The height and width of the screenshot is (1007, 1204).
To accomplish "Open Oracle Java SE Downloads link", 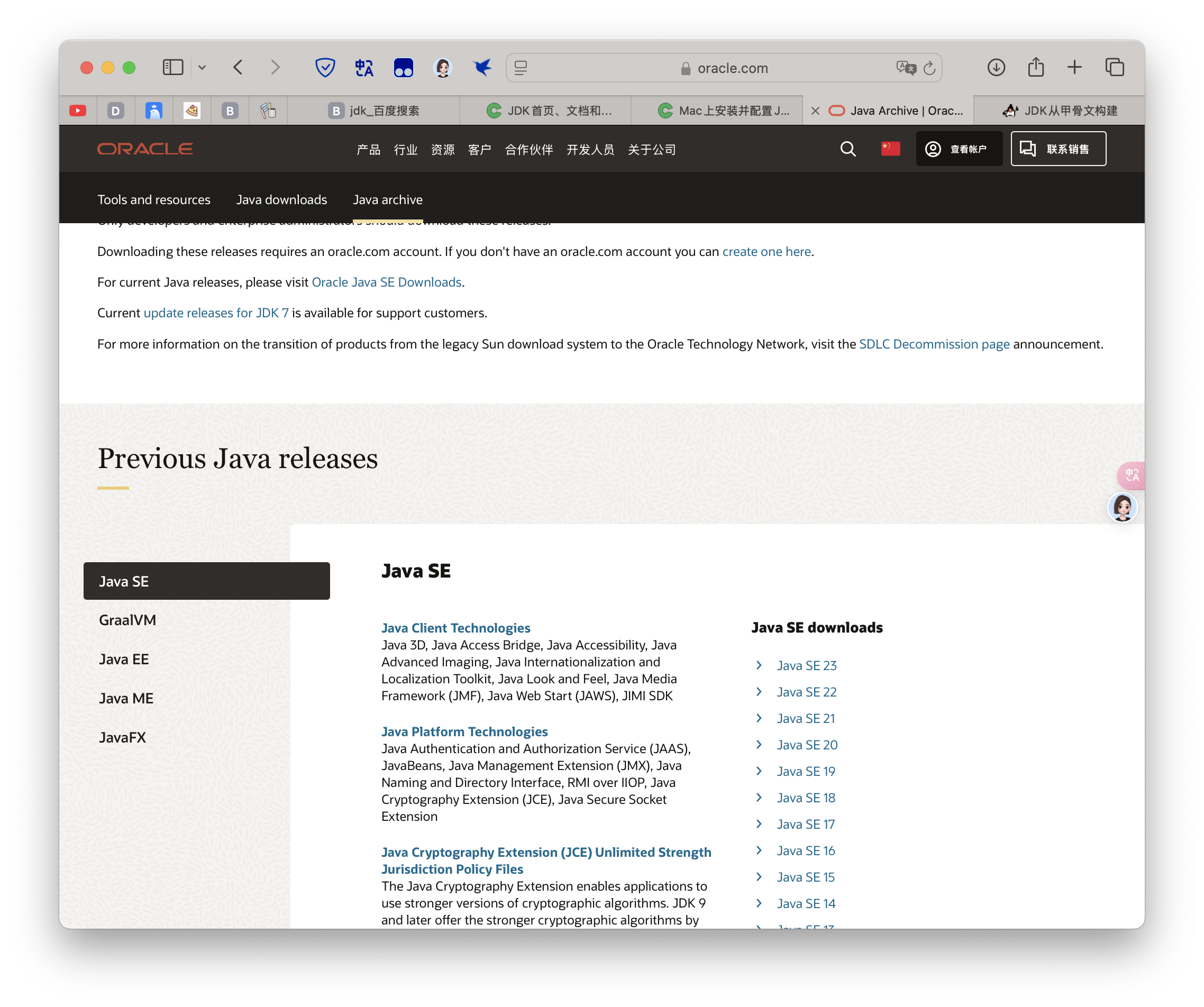I will [386, 282].
